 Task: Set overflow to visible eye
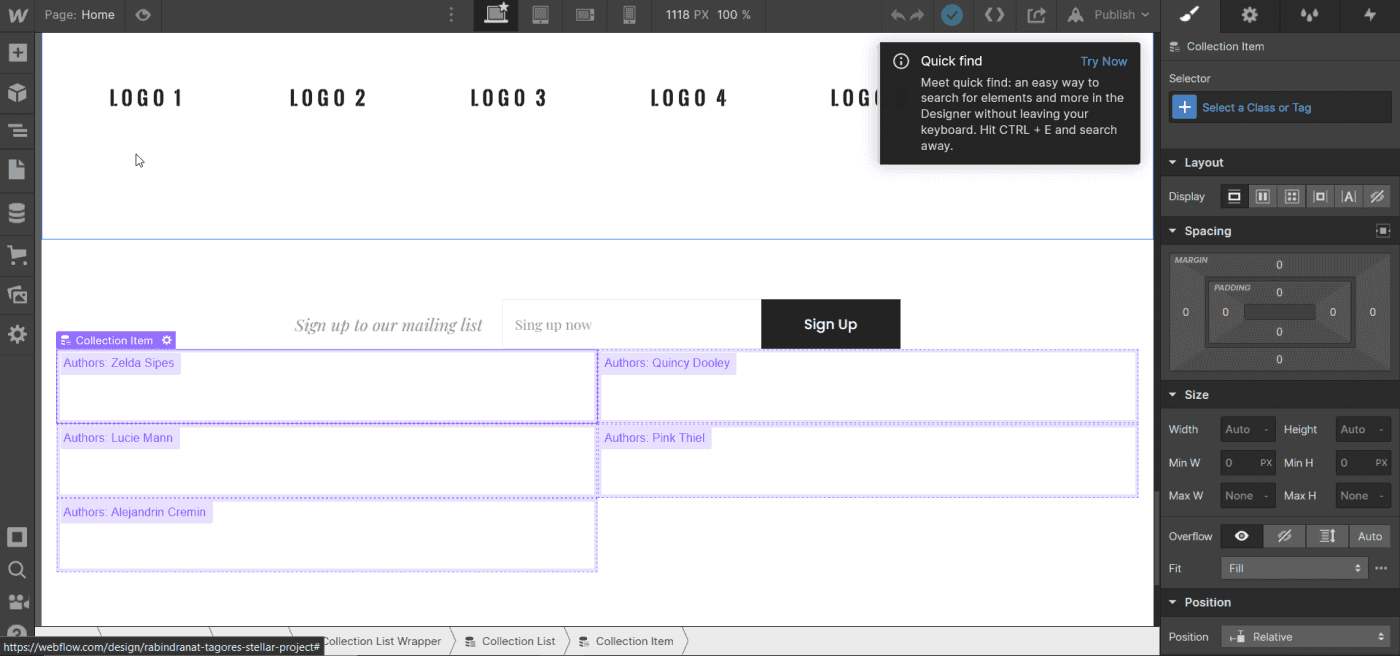pyautogui.click(x=1242, y=536)
